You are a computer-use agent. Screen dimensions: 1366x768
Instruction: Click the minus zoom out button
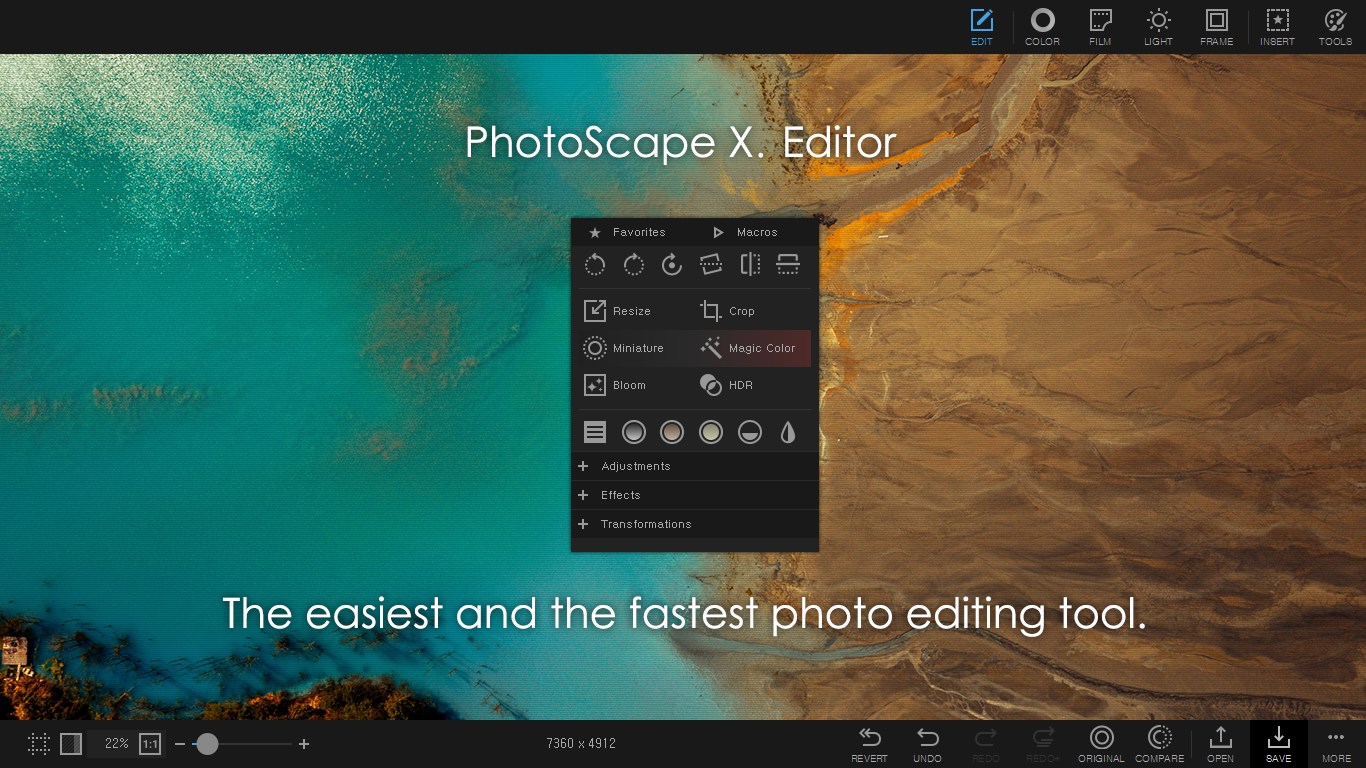pos(180,744)
